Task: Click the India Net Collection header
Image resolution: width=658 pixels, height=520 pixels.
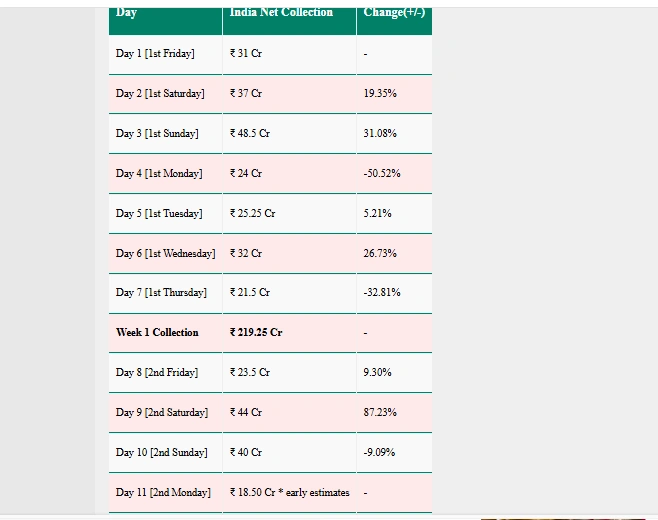Action: coord(281,13)
